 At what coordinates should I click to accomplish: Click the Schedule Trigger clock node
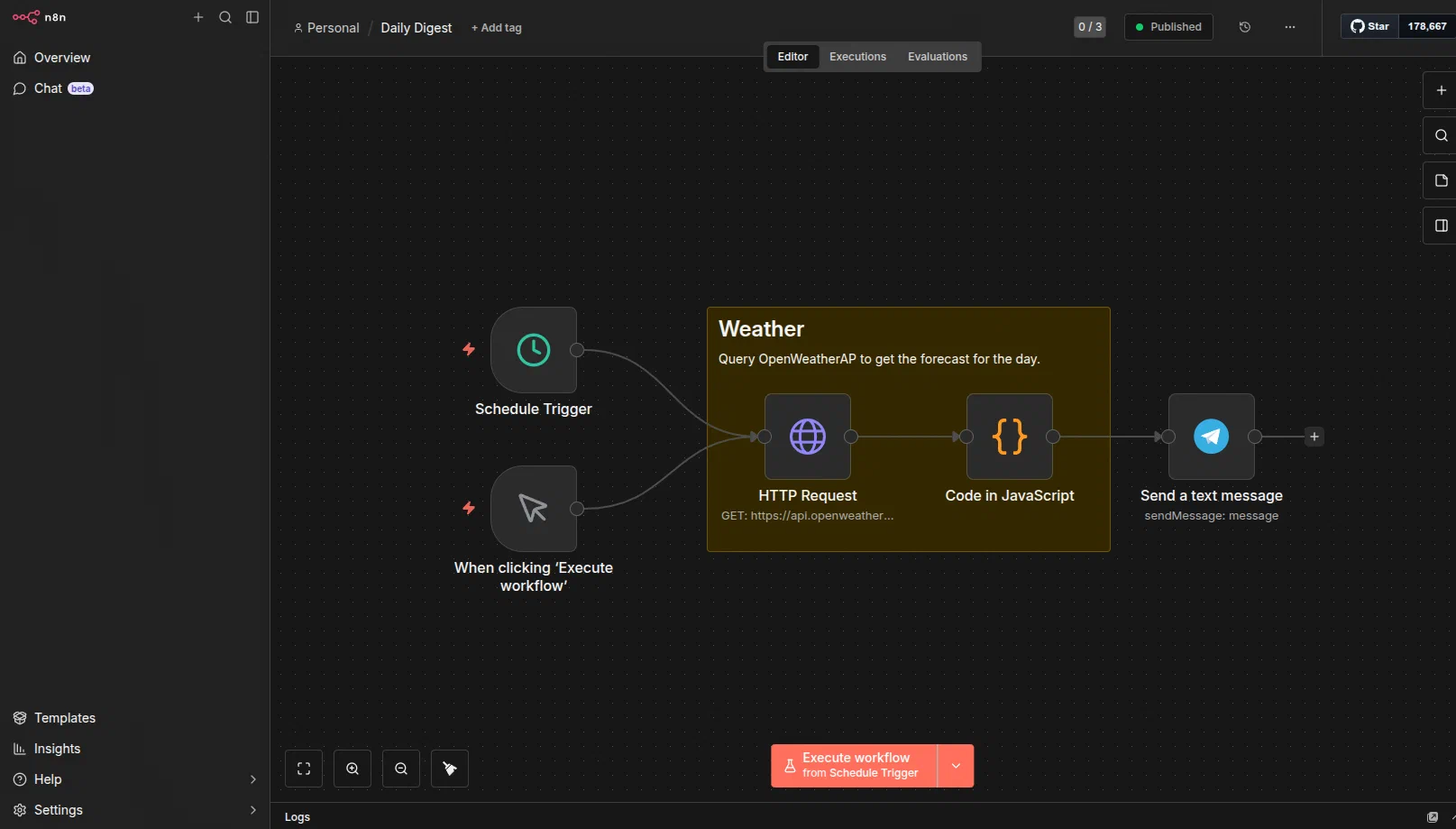(533, 350)
